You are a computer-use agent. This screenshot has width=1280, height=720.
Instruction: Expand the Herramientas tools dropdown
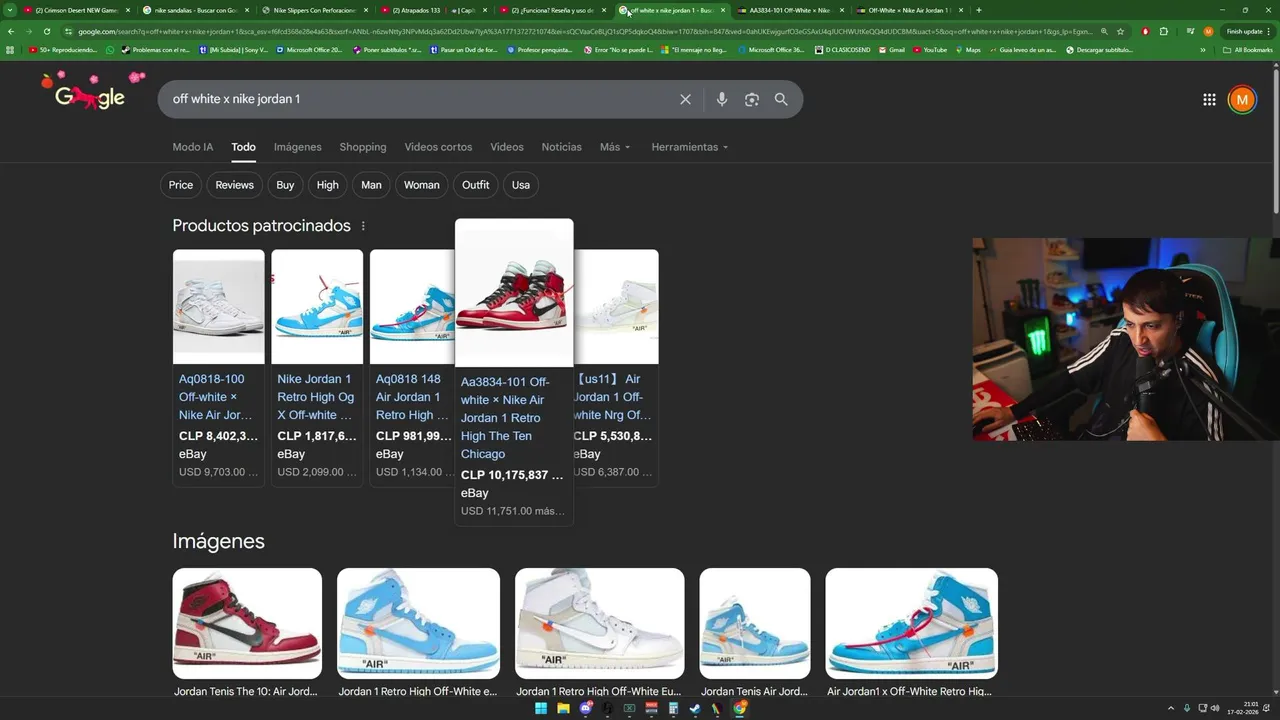tap(690, 147)
